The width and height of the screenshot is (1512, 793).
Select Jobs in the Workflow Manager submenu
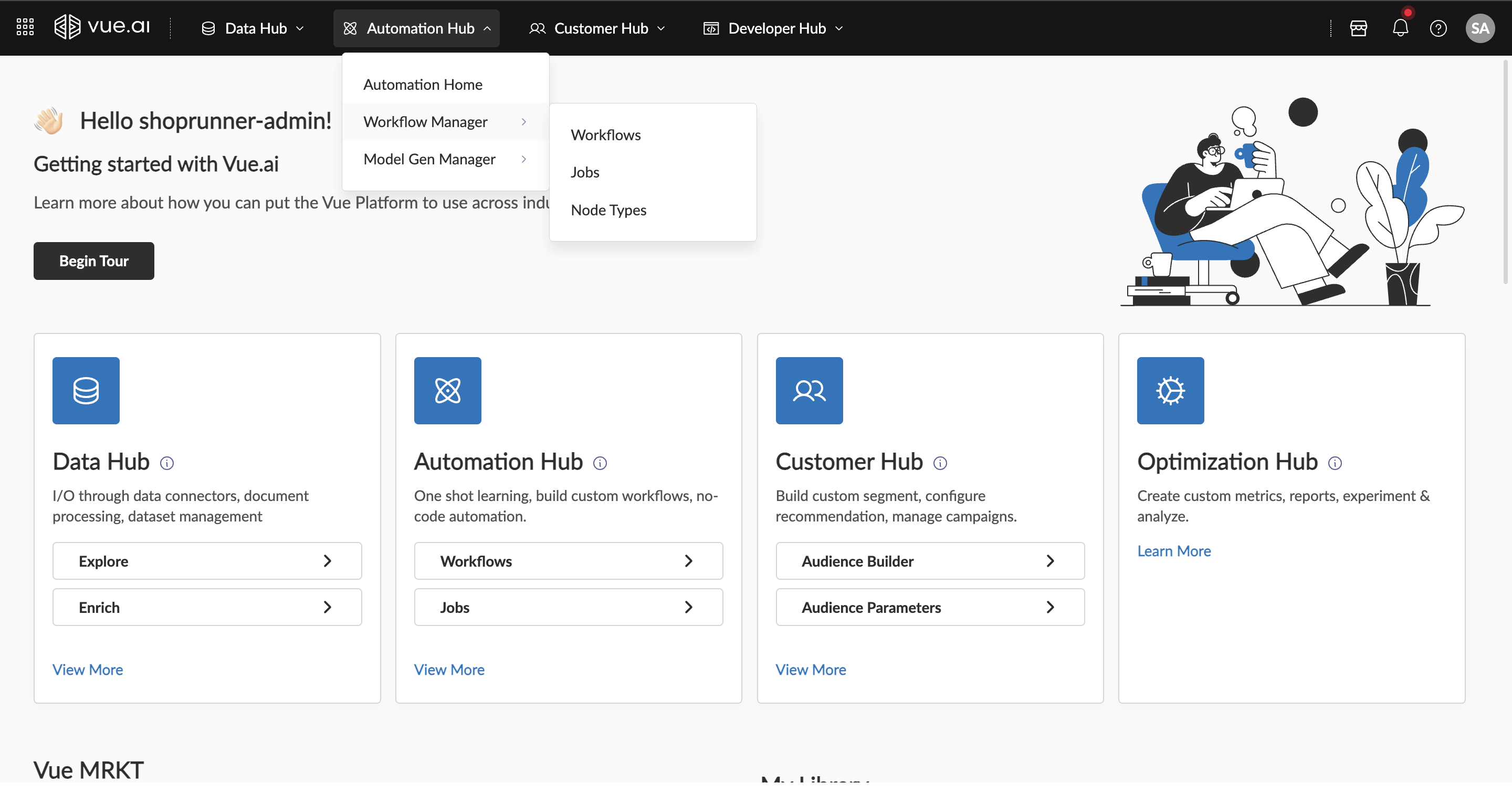585,172
